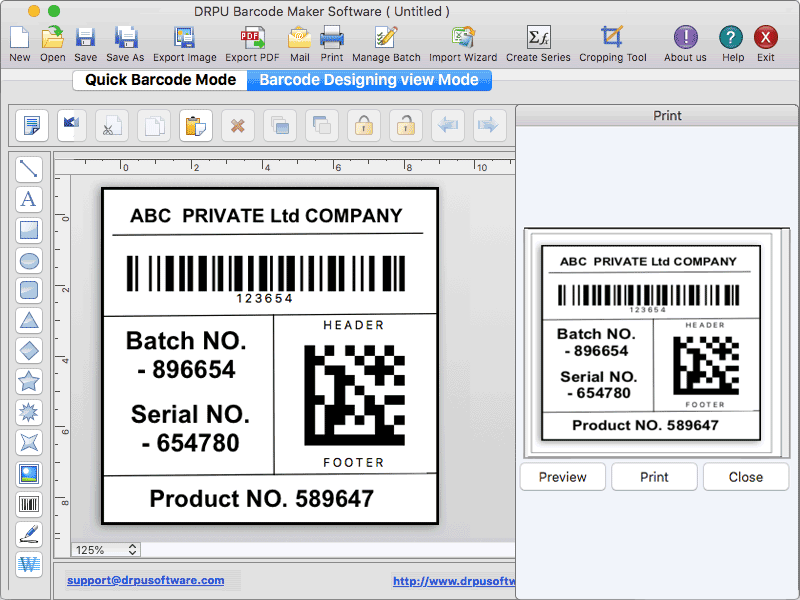Open Manage Batch
The width and height of the screenshot is (800, 600).
pyautogui.click(x=386, y=42)
